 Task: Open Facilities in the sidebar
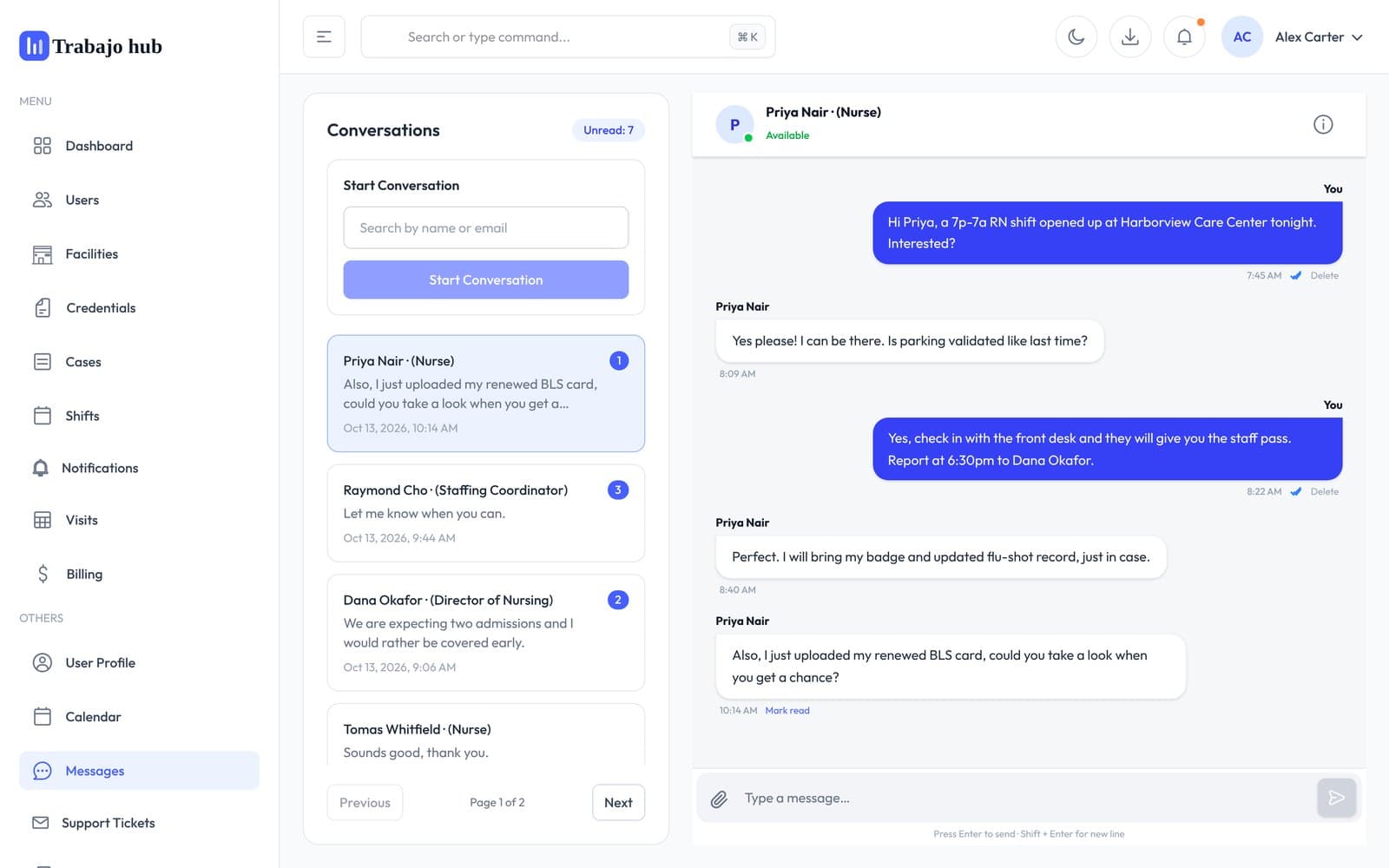pyautogui.click(x=139, y=253)
